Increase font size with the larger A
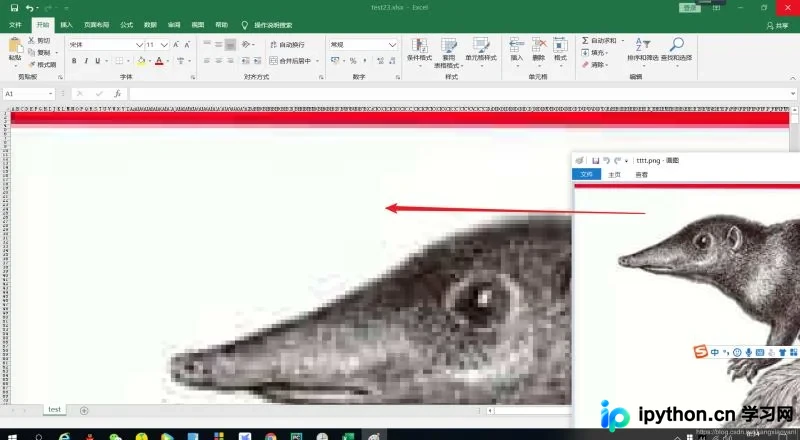This screenshot has width=800, height=440. pos(176,45)
